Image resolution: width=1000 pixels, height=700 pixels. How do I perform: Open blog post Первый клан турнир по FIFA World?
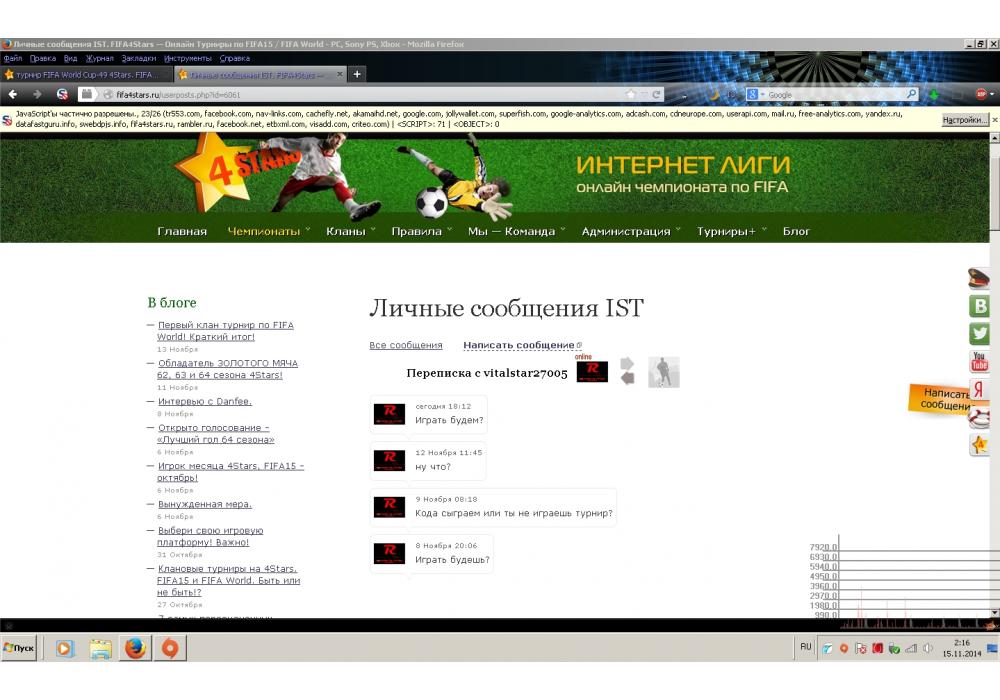pos(225,331)
